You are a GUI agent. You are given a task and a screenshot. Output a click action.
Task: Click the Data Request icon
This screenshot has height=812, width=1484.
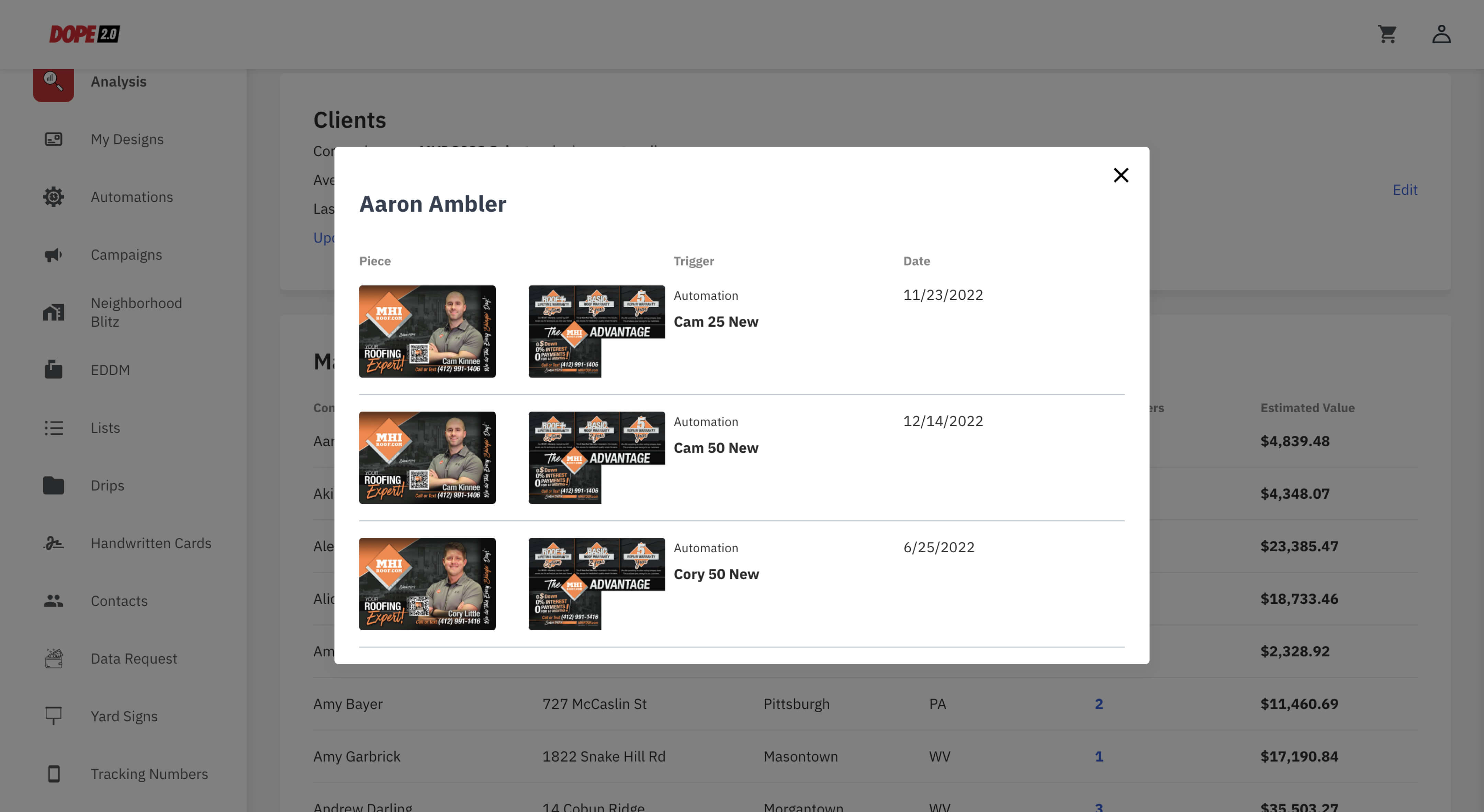[54, 658]
